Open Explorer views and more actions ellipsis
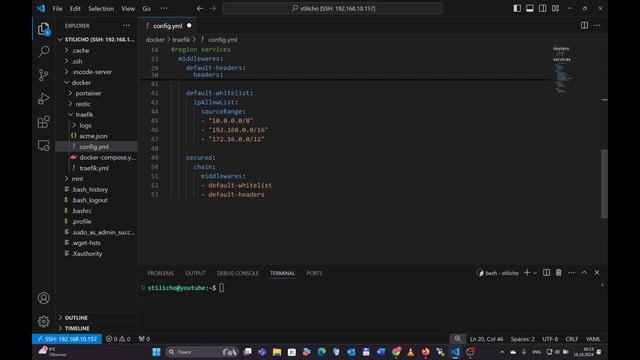The width and height of the screenshot is (640, 360). pyautogui.click(x=126, y=25)
